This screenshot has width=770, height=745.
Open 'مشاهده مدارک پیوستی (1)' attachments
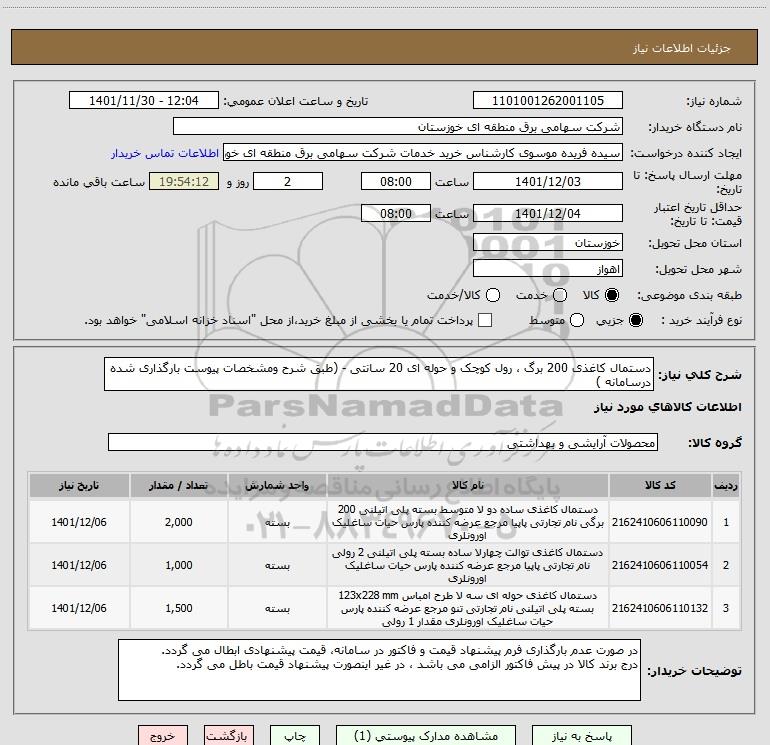(425, 735)
